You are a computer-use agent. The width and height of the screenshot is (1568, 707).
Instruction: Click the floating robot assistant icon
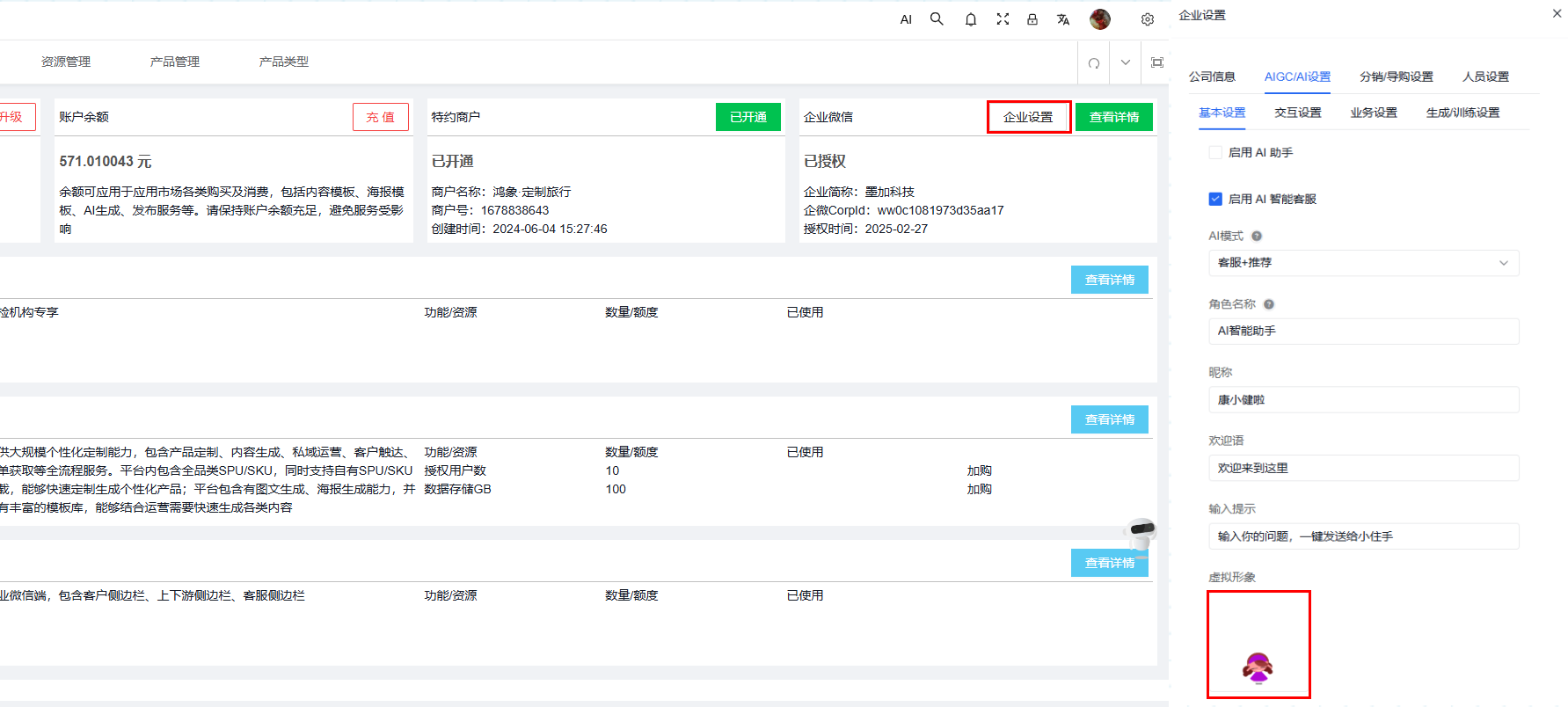(x=1141, y=534)
